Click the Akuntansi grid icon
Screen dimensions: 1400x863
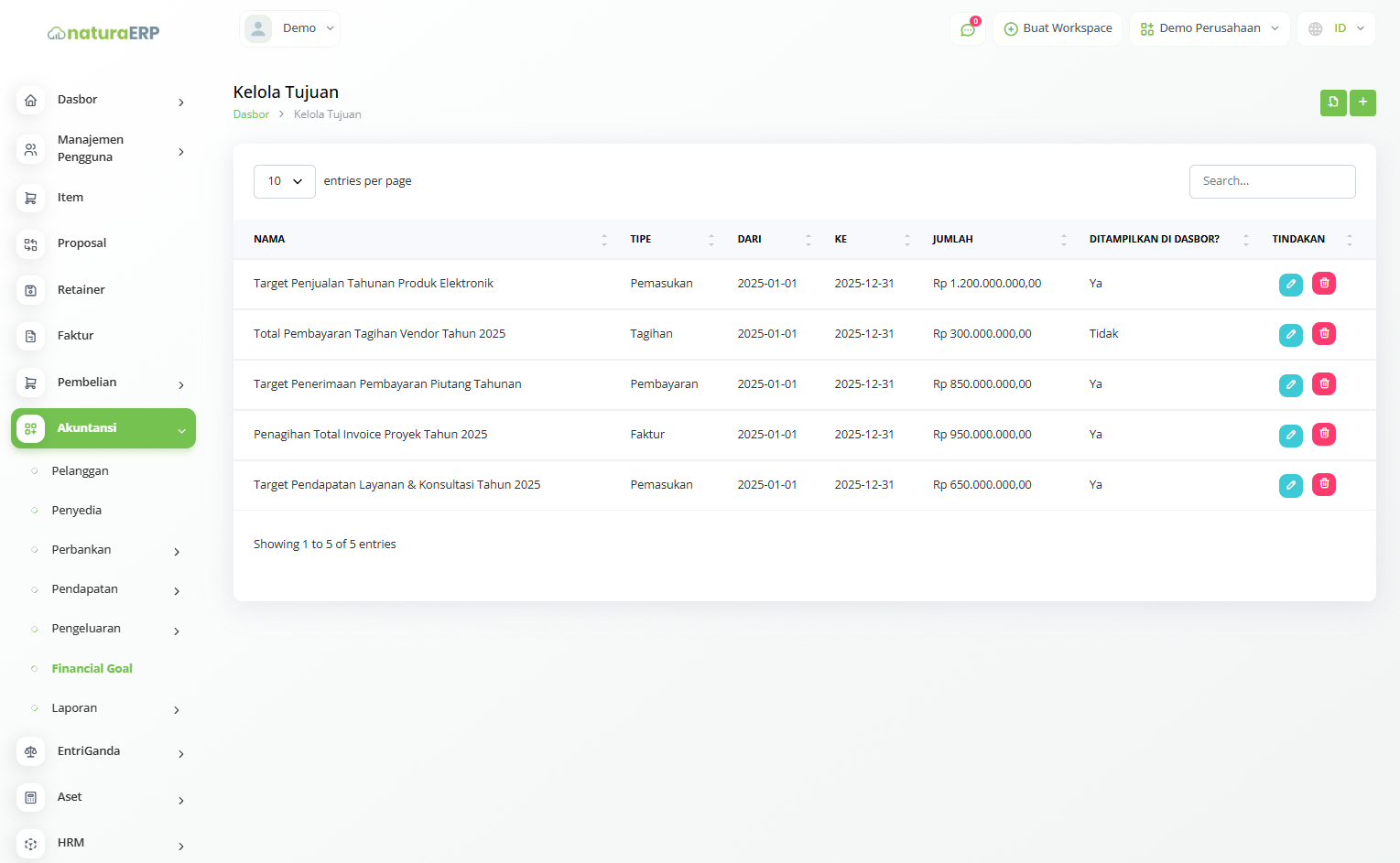coord(30,428)
